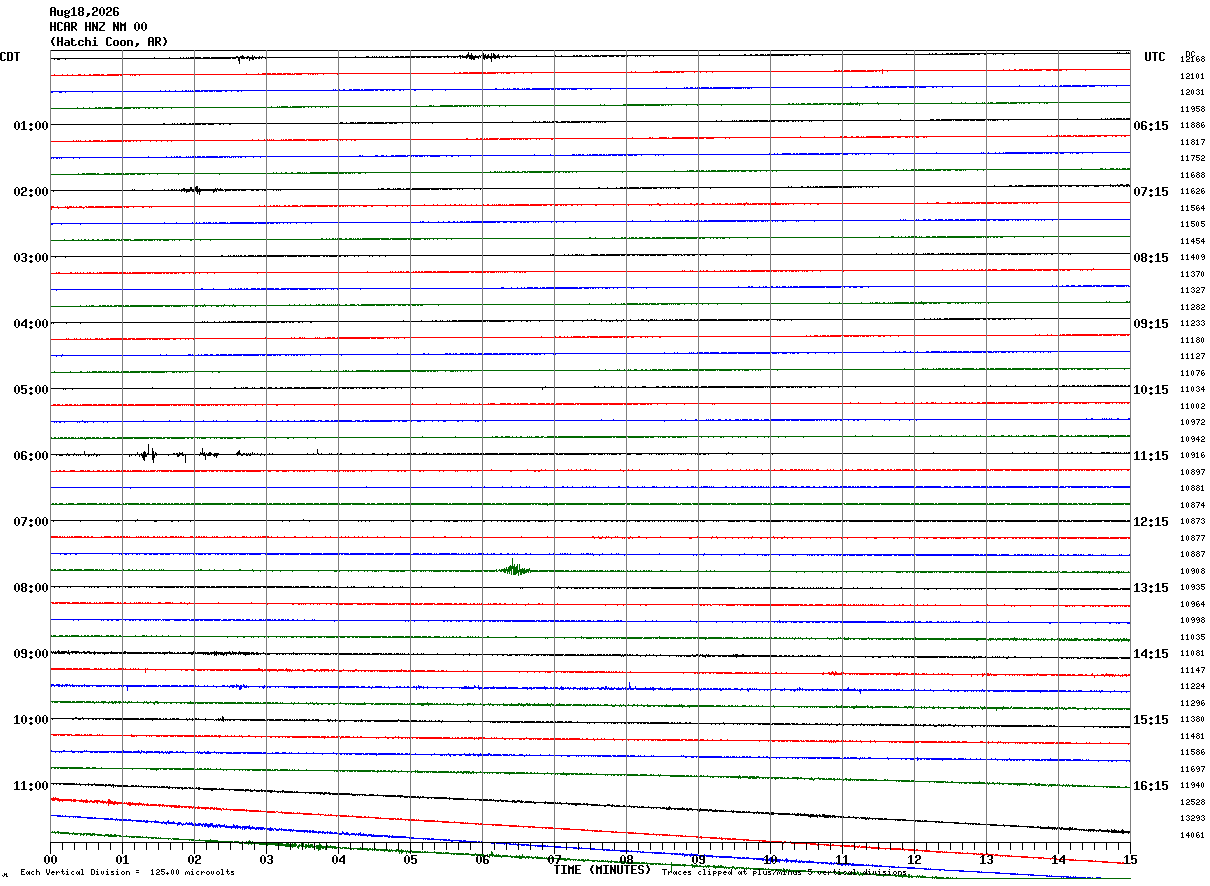The image size is (1210, 886).
Task: Click the 16:15 UTC time label
Action: click(x=1151, y=786)
